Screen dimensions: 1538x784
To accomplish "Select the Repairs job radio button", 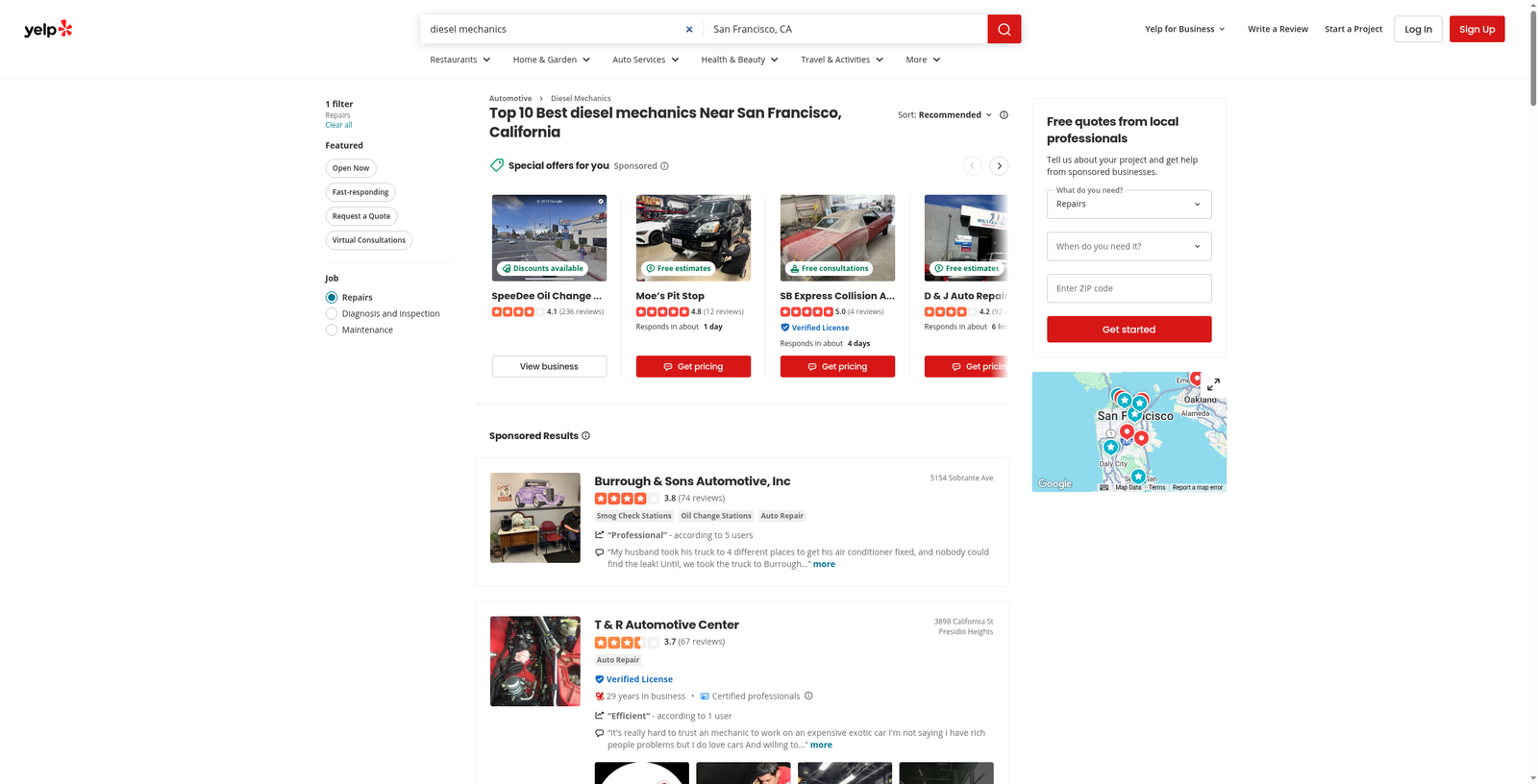I will click(332, 298).
